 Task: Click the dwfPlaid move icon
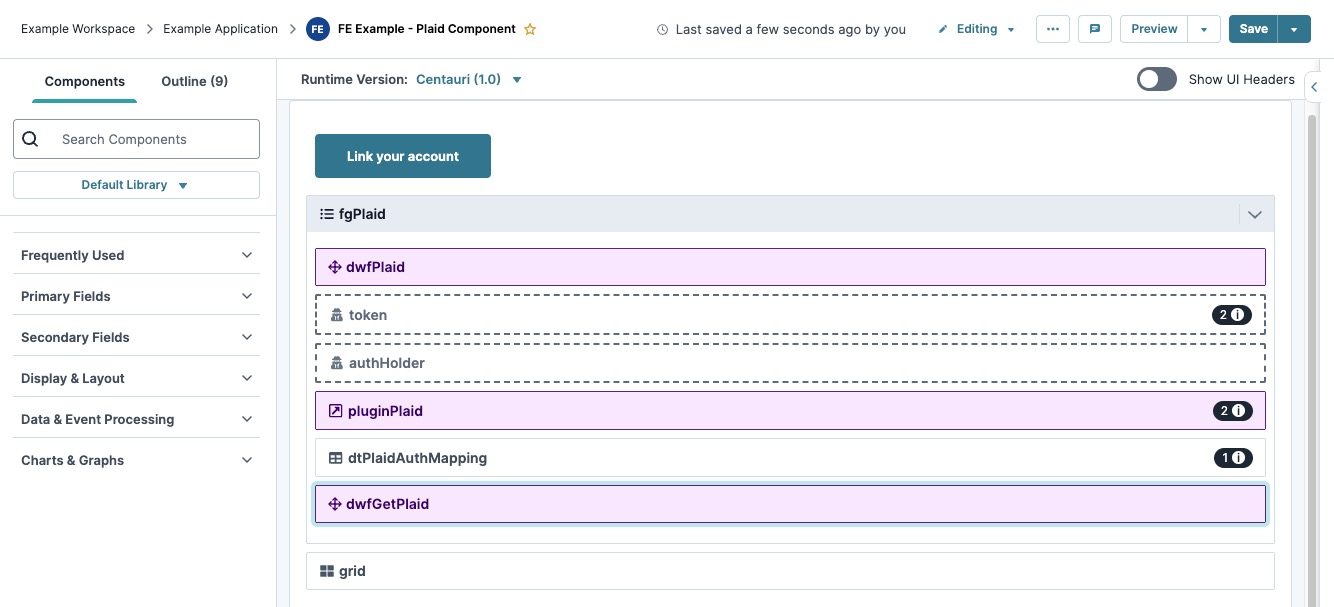[x=335, y=267]
